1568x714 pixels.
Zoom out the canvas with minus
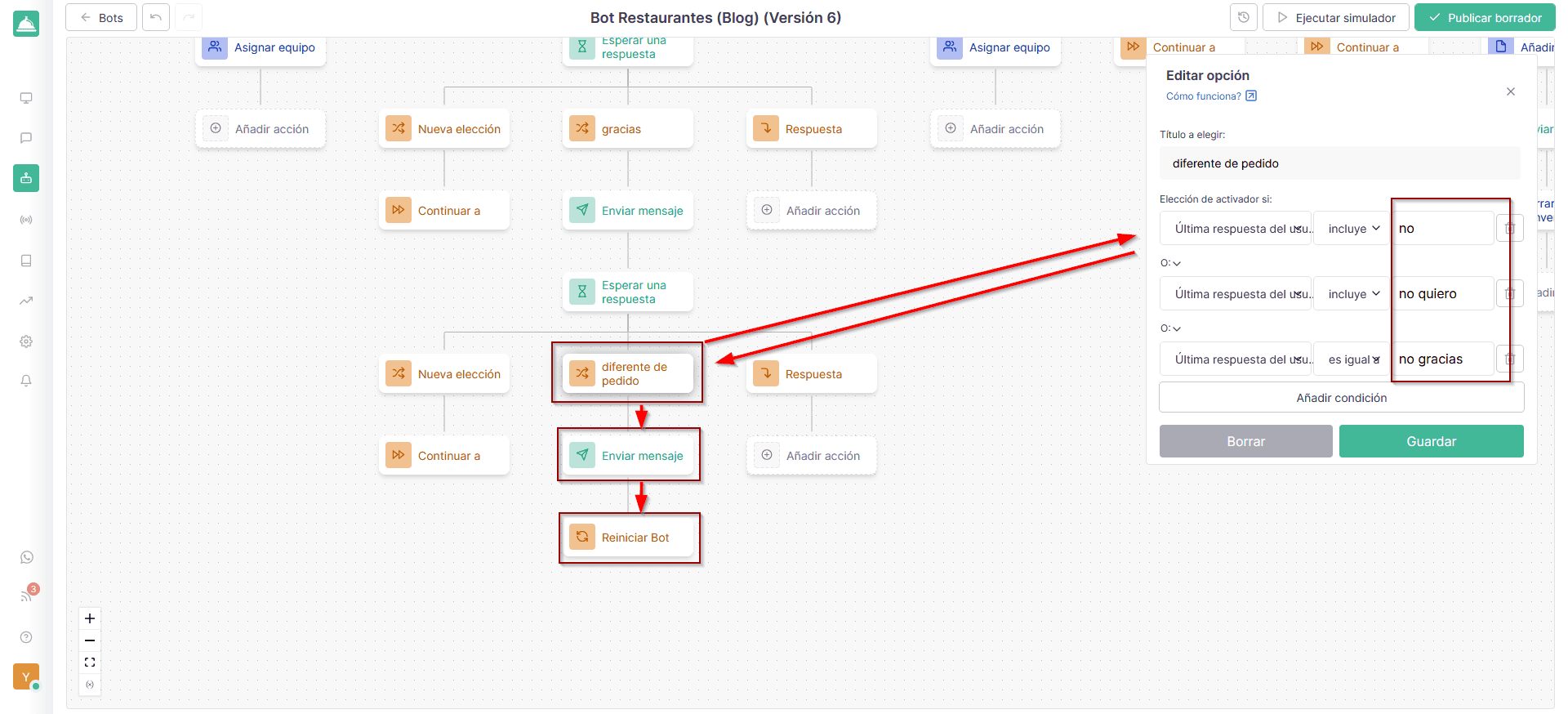click(90, 640)
